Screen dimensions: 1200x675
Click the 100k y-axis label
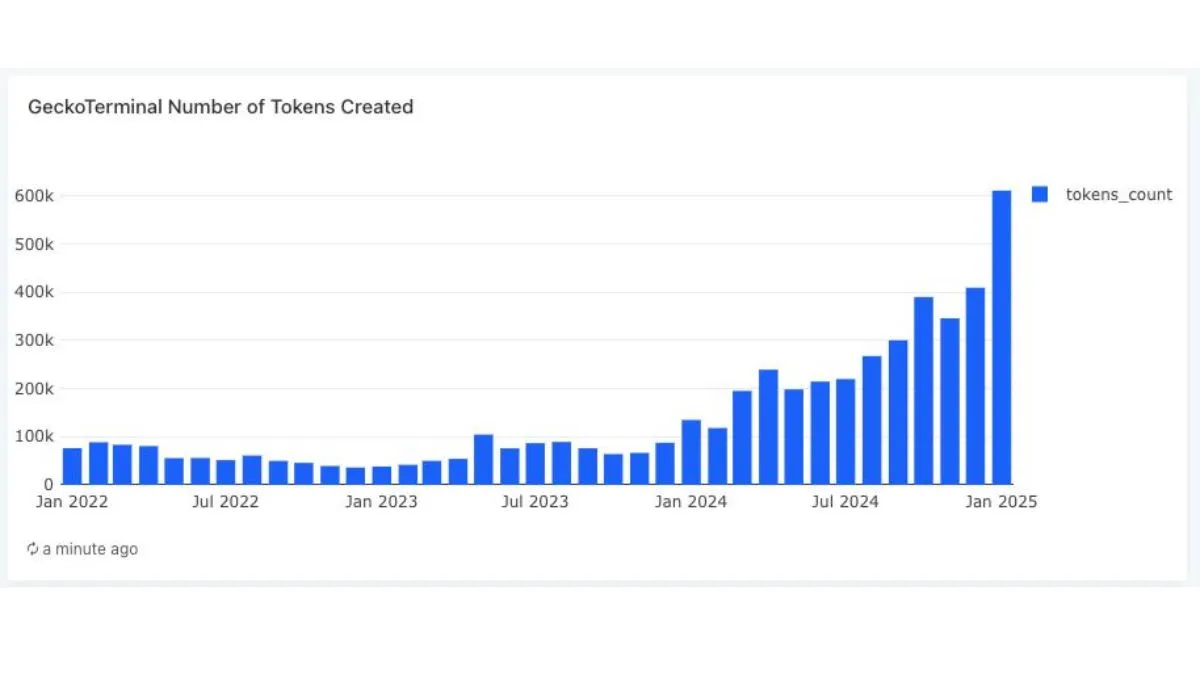pyautogui.click(x=34, y=436)
